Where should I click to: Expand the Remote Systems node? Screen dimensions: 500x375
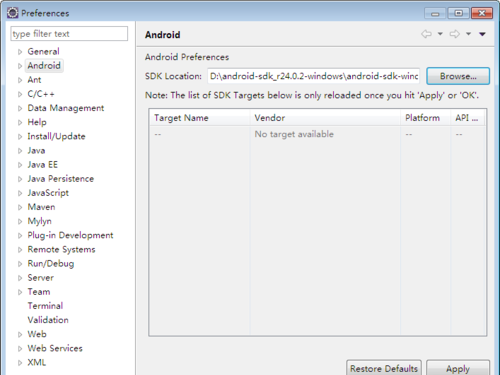[20, 250]
